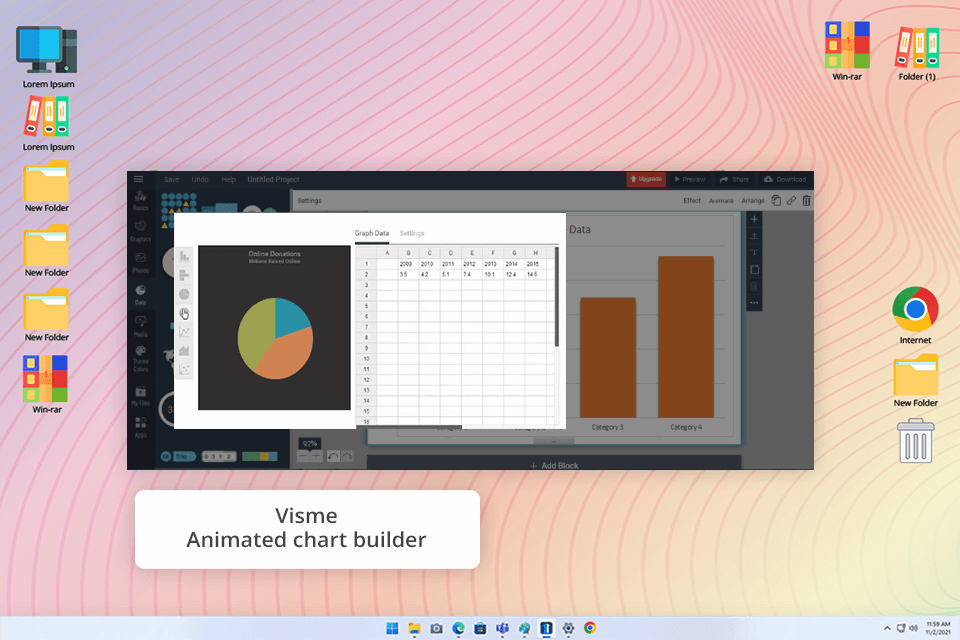Click the volume icon in system tray
The height and width of the screenshot is (640, 960).
[x=913, y=628]
